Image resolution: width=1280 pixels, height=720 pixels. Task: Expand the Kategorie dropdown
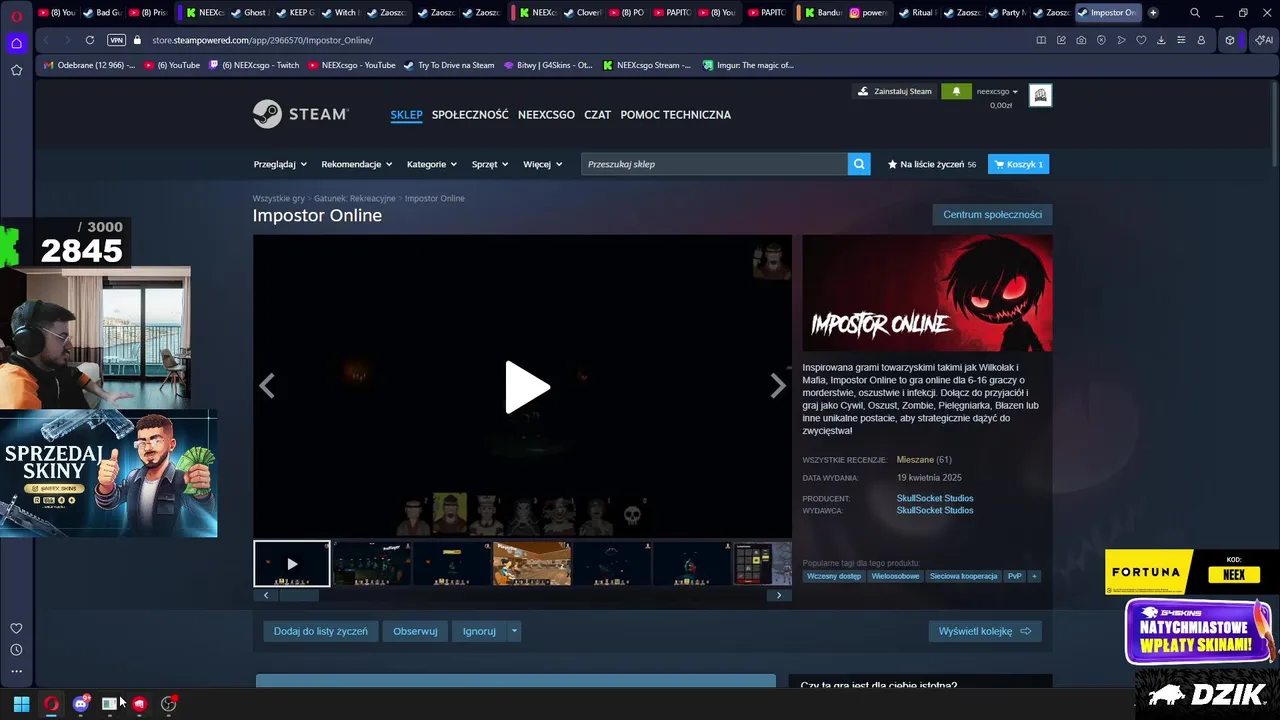pos(432,164)
